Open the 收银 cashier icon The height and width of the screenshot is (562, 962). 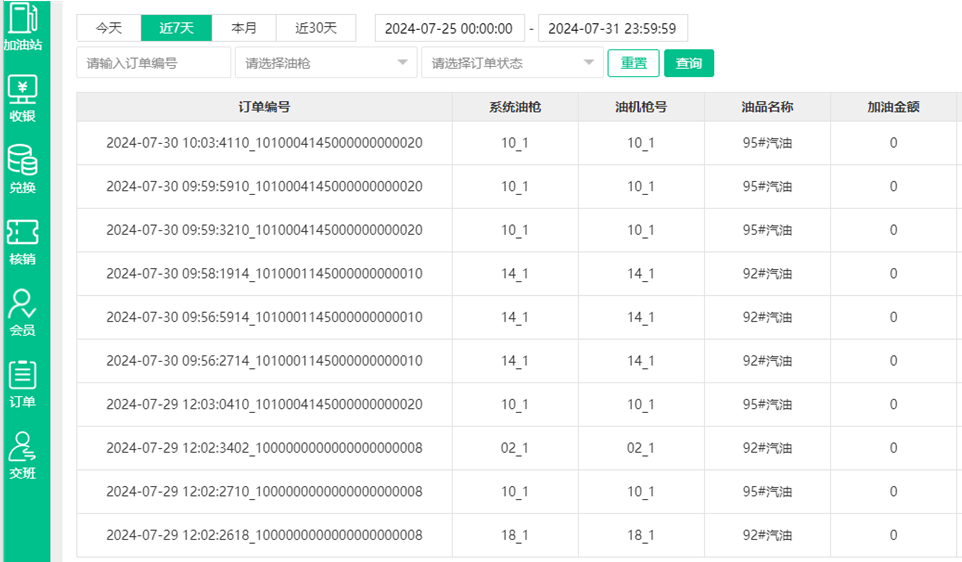click(x=22, y=98)
